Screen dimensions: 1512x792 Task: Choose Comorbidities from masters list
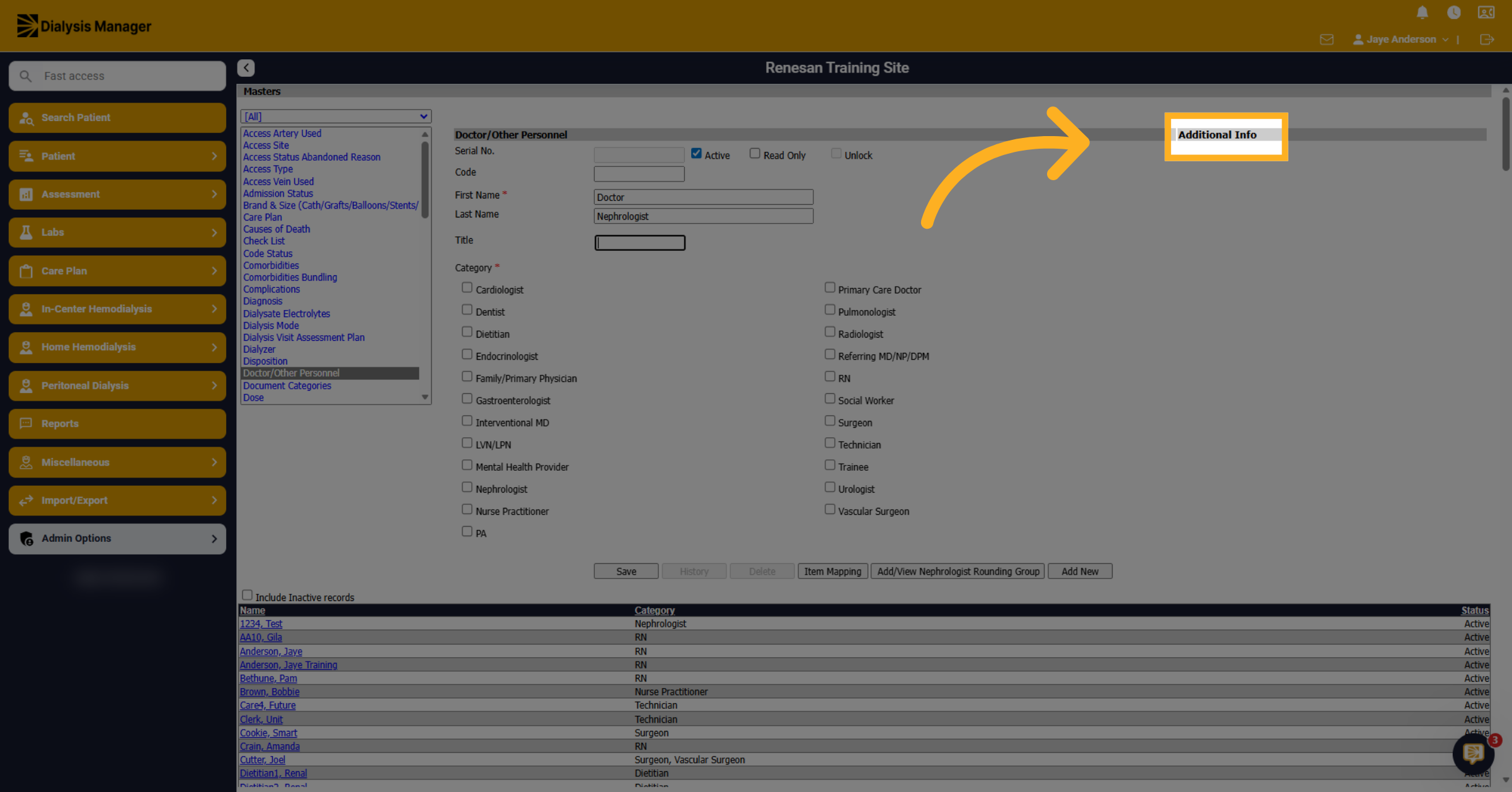(x=271, y=266)
